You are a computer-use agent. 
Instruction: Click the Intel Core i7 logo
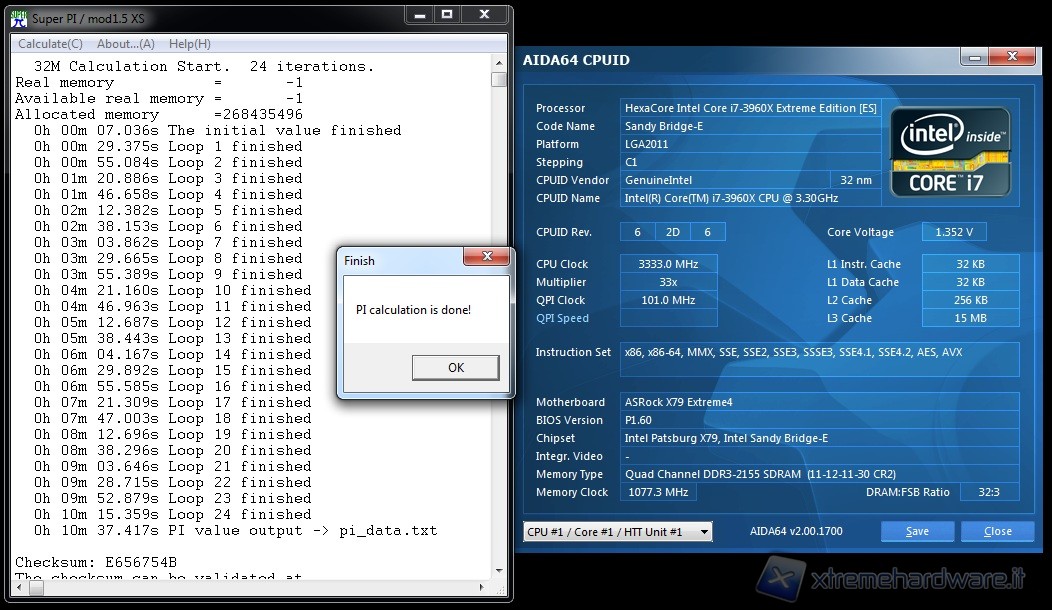[x=951, y=152]
